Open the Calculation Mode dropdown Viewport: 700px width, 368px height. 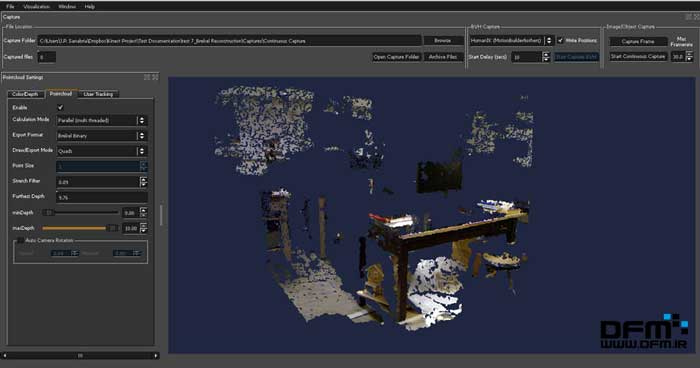pyautogui.click(x=102, y=120)
